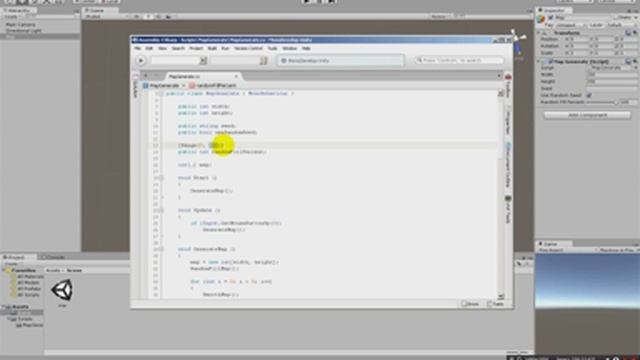
Task: Click the Height field in Map Generator
Action: [x=611, y=82]
